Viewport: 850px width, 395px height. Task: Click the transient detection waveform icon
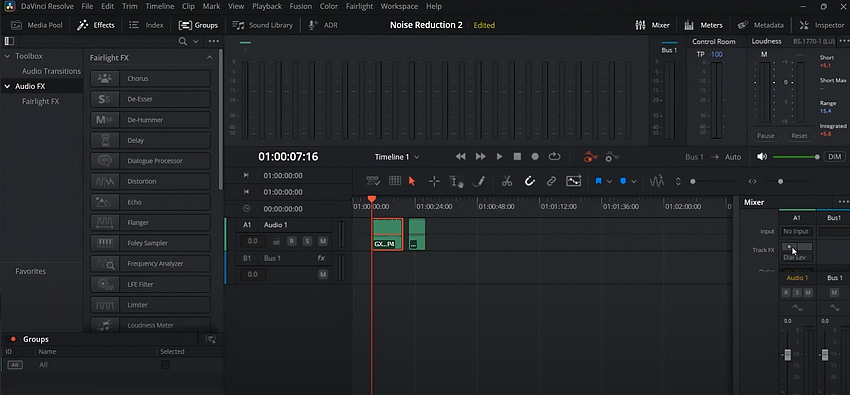pyautogui.click(x=656, y=182)
